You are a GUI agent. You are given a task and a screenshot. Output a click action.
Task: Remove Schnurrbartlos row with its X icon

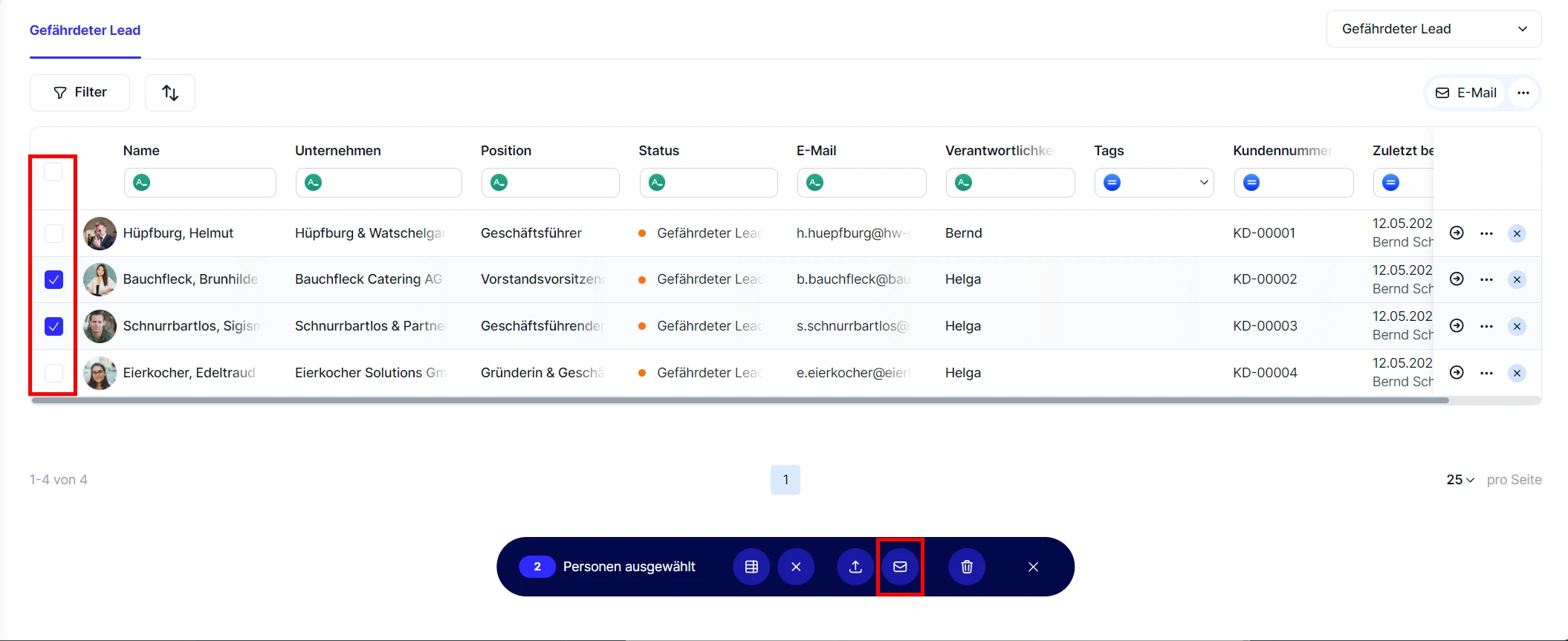coord(1517,326)
